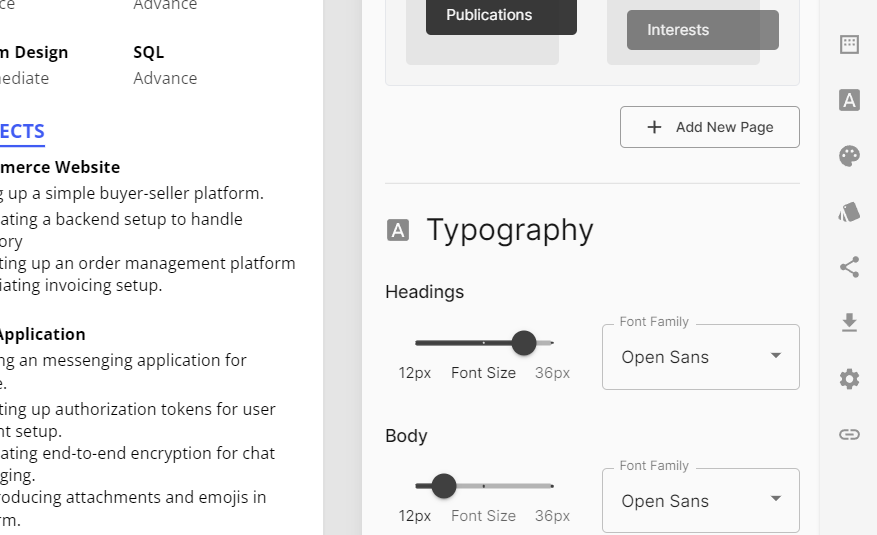The width and height of the screenshot is (877, 535).
Task: Click the Chat Application project title
Action: click(42, 334)
